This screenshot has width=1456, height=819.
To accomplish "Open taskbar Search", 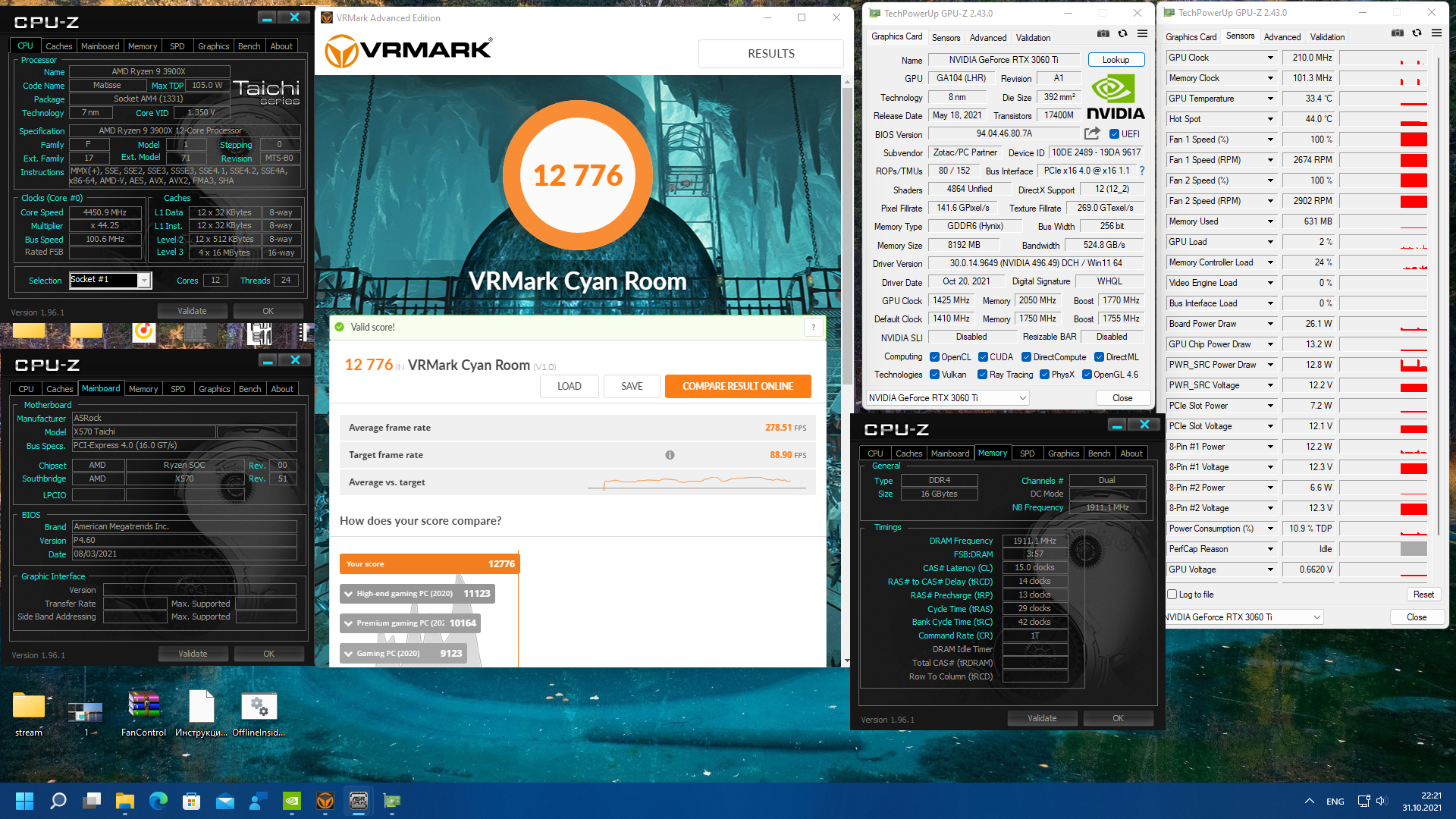I will [x=58, y=801].
